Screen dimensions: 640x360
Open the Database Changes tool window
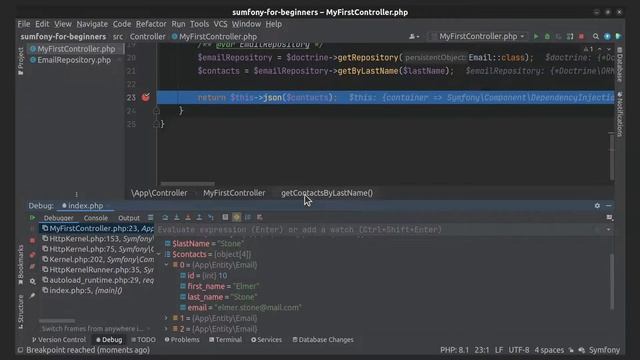tap(323, 340)
